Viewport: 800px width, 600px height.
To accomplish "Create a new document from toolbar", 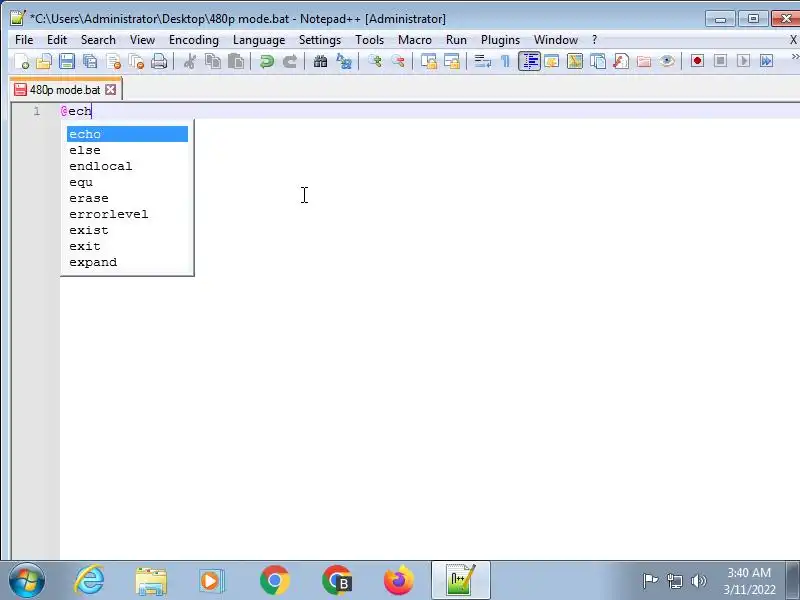I will (21, 62).
